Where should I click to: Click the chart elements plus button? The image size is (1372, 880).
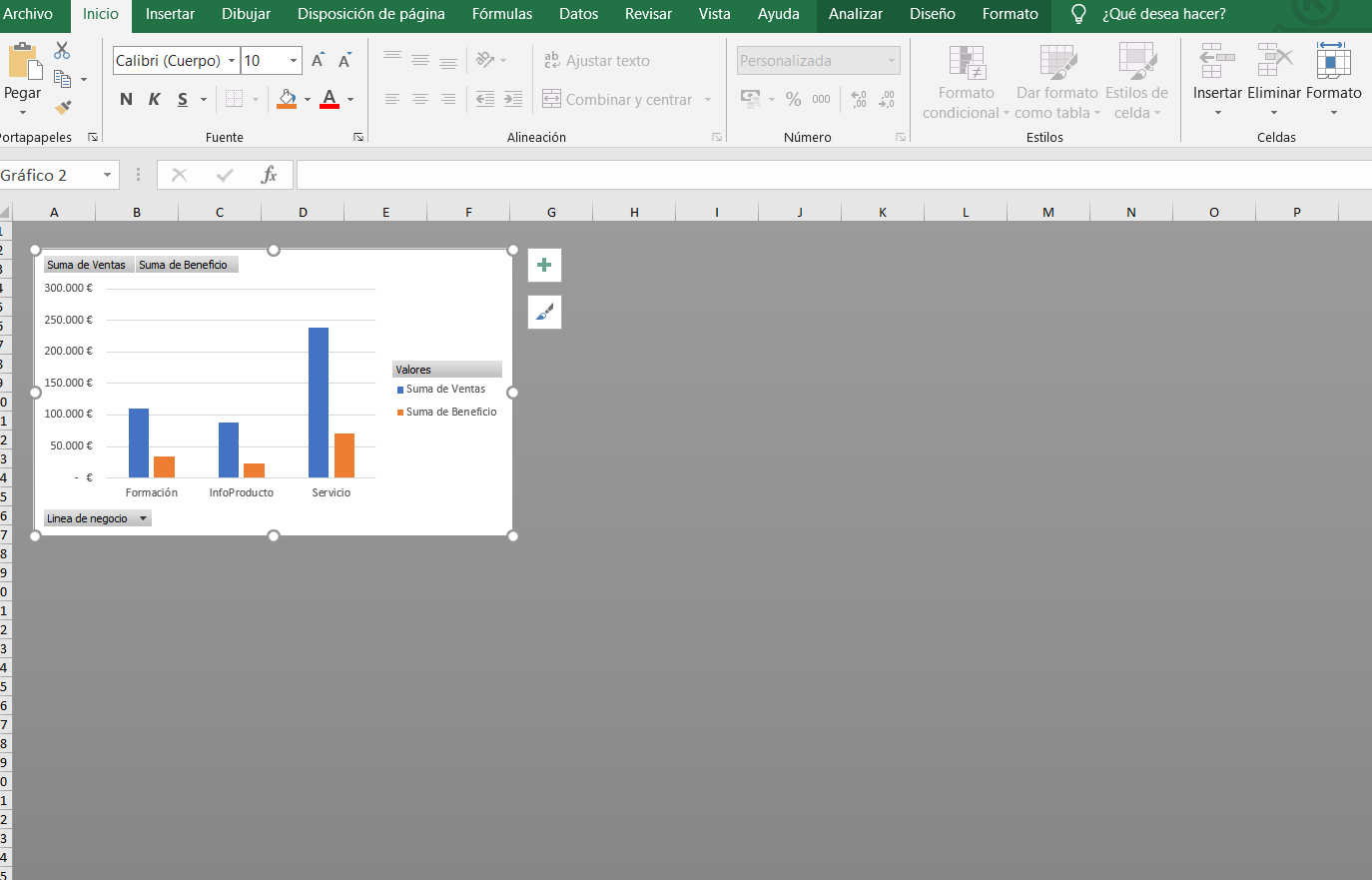point(544,265)
